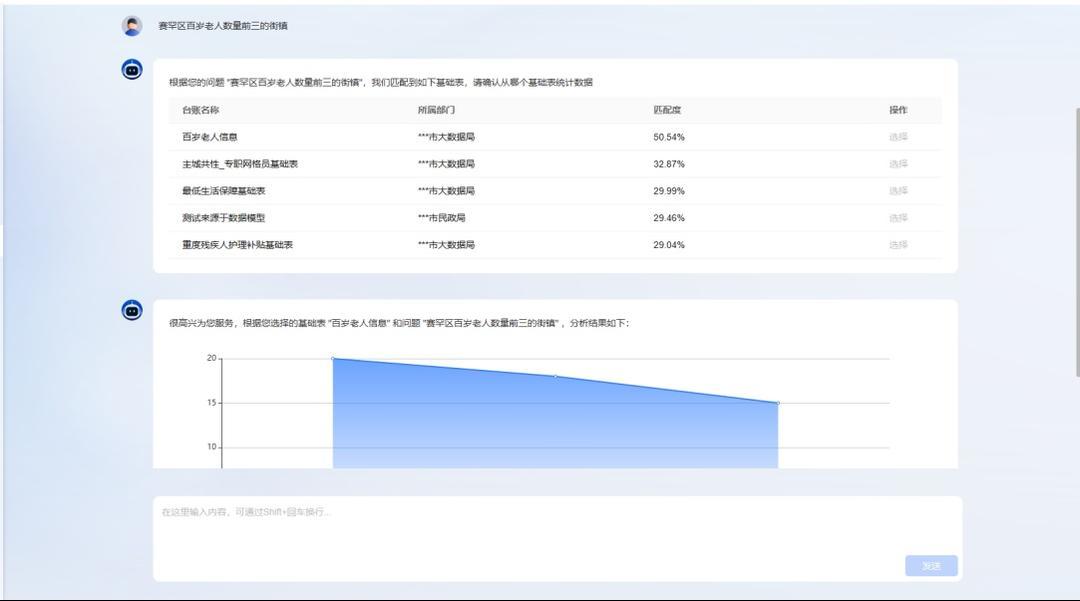
Task: Click the user's question text at top
Action: tap(222, 26)
